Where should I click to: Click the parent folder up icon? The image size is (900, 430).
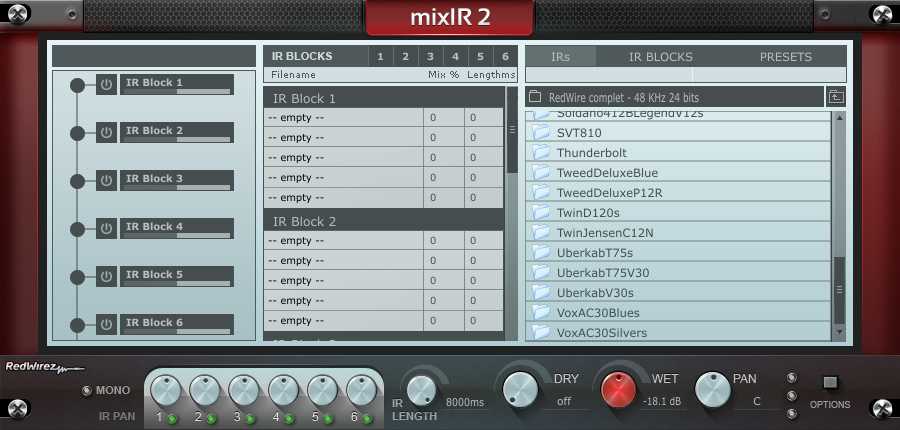835,97
